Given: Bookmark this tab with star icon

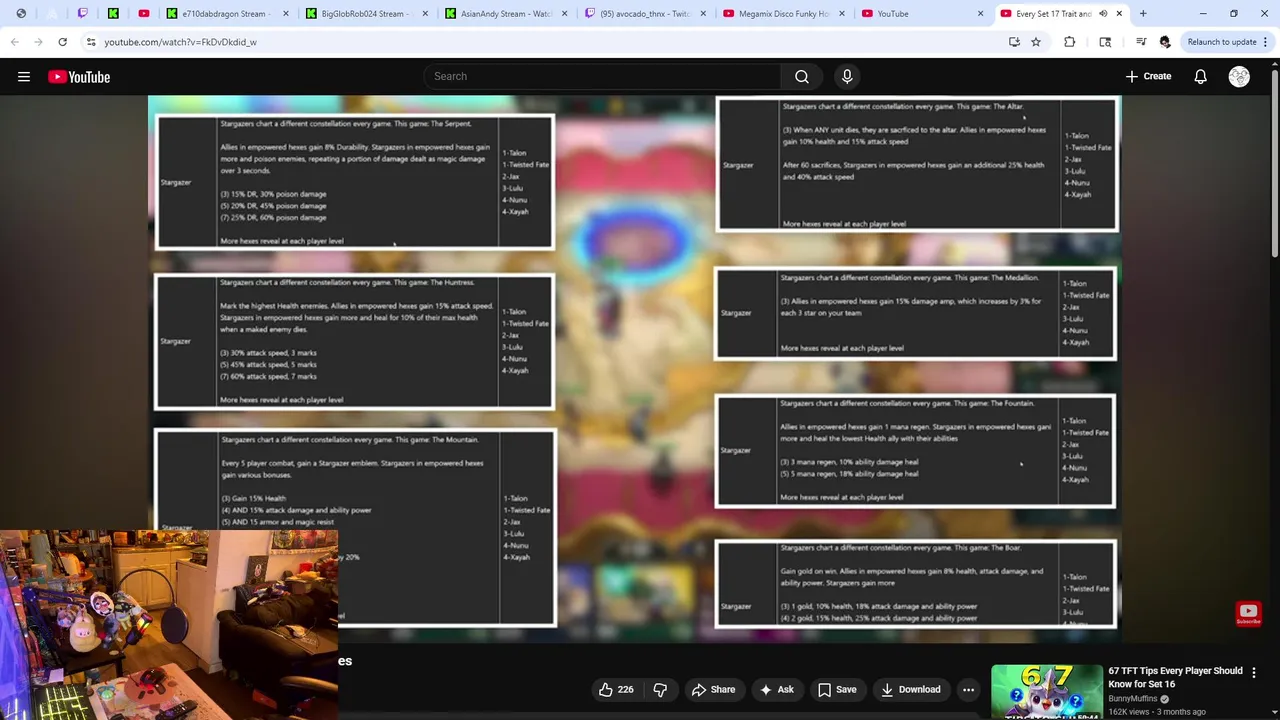Looking at the screenshot, I should coord(1036,42).
